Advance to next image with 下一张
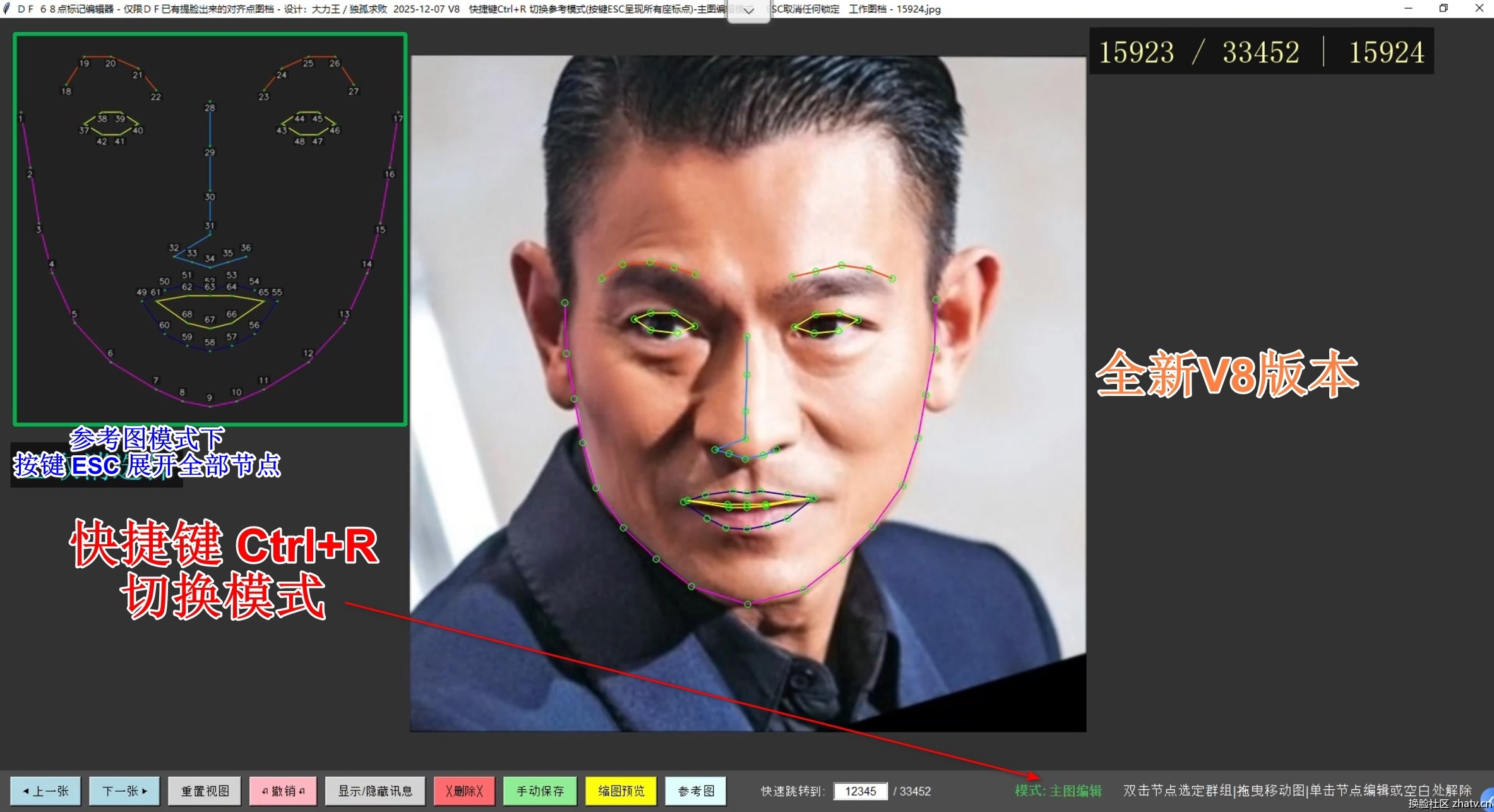Image resolution: width=1494 pixels, height=812 pixels. click(x=124, y=791)
